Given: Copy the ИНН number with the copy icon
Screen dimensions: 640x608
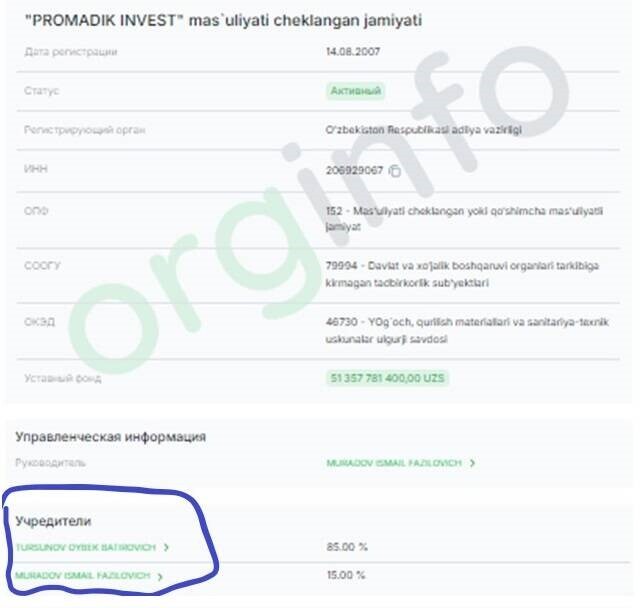Looking at the screenshot, I should pos(395,171).
